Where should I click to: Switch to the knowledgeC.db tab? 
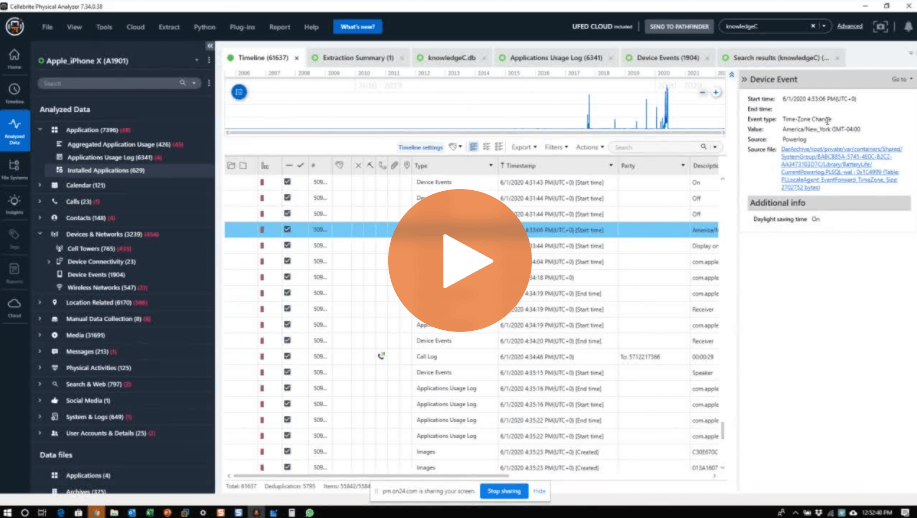coord(451,58)
